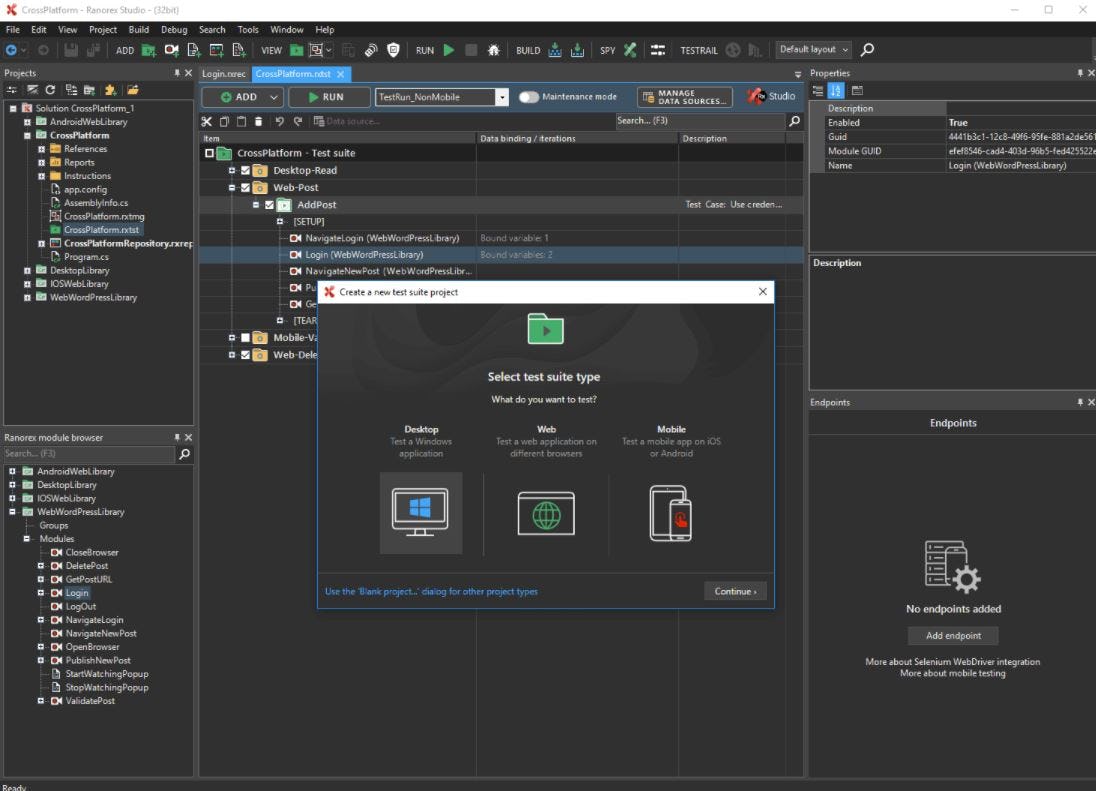1096x791 pixels.
Task: Open the Default layout dropdown
Action: click(x=842, y=49)
